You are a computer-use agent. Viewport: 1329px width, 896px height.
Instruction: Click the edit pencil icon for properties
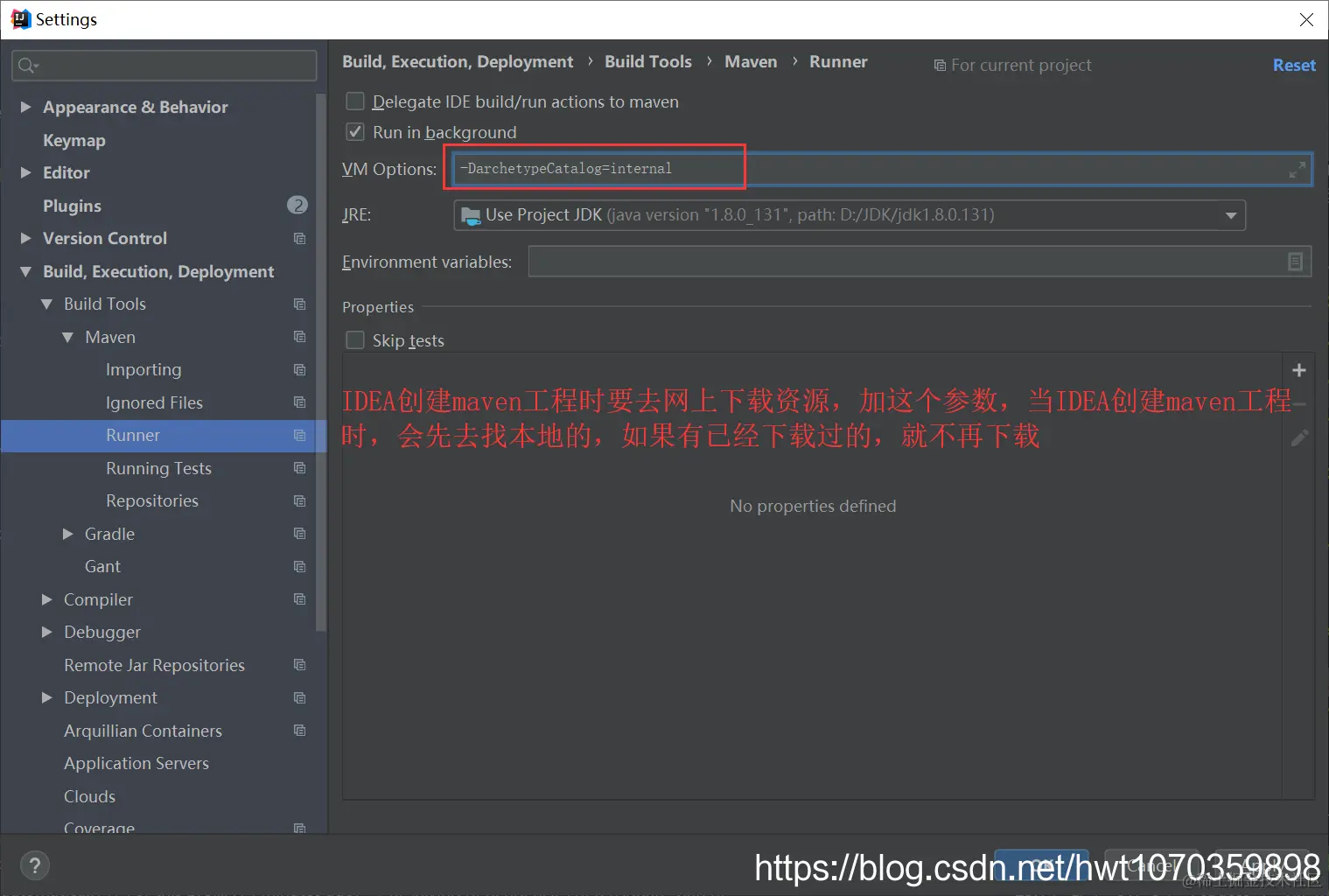tap(1299, 437)
